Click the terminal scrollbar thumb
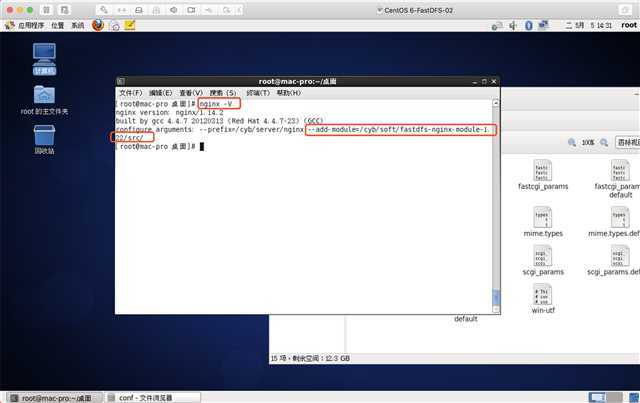 (x=496, y=297)
